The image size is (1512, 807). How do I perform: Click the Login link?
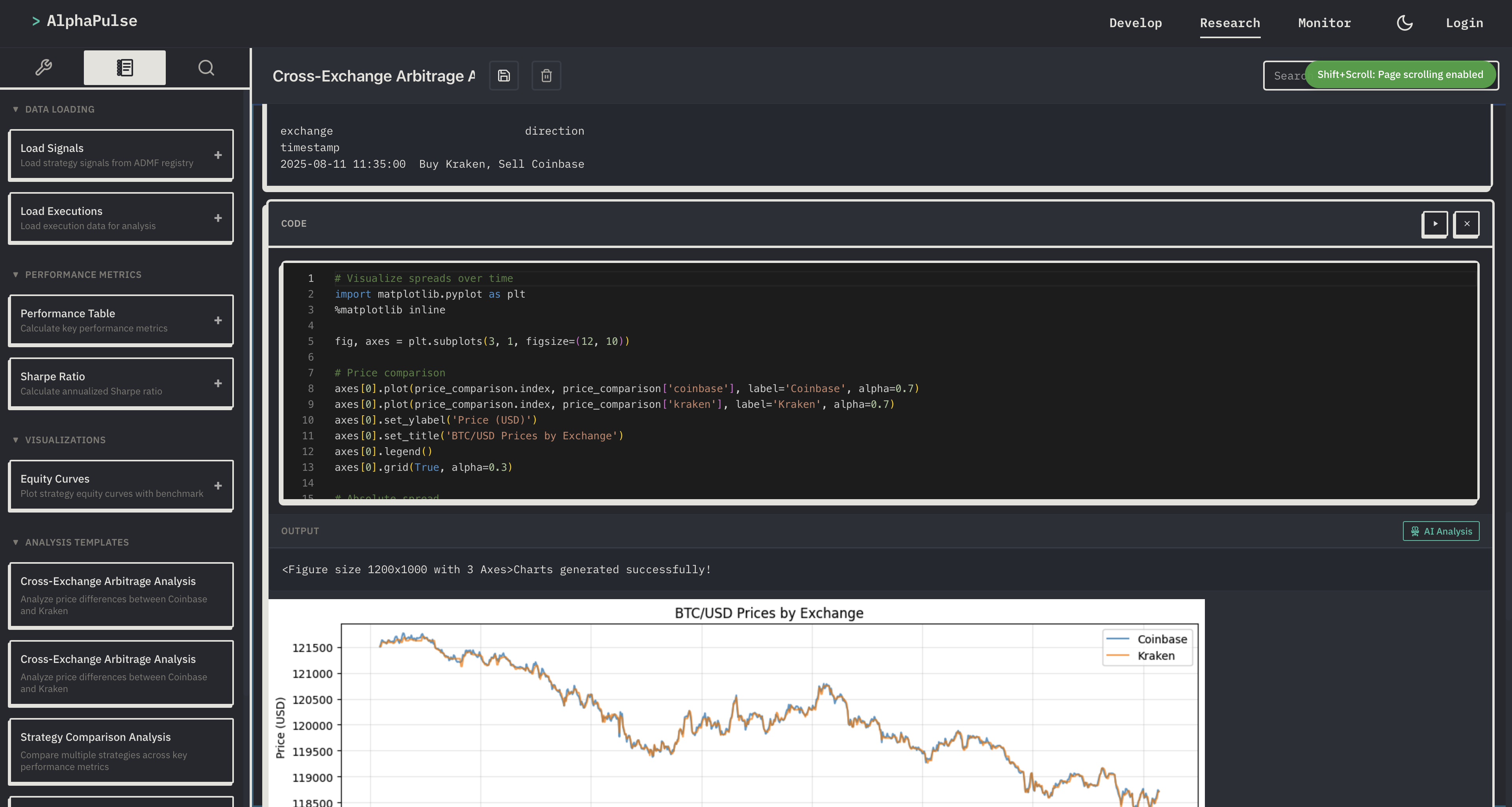(1464, 23)
